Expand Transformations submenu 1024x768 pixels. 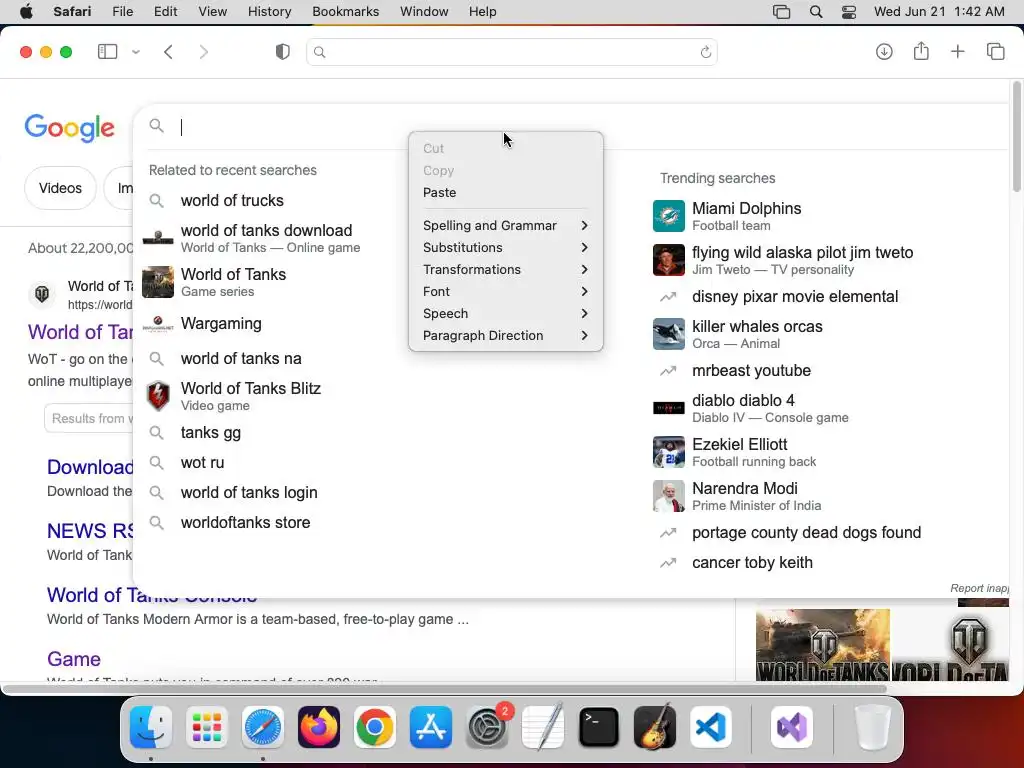point(505,270)
